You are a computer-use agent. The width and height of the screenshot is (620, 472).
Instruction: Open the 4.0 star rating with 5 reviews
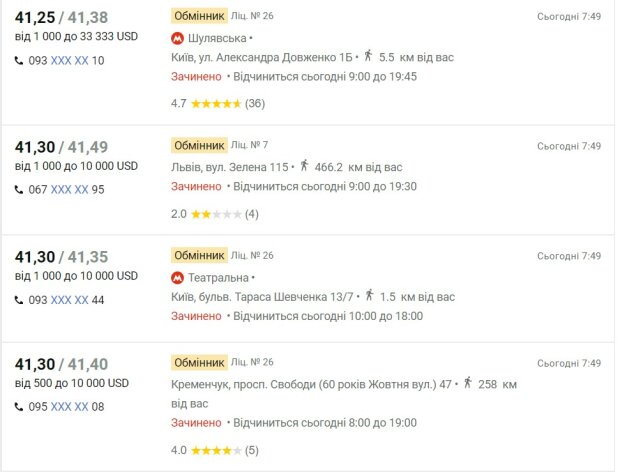coord(215,450)
